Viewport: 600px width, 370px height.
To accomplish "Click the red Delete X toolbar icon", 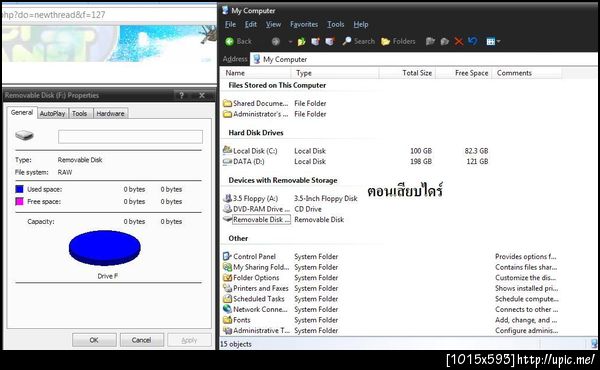I will pos(458,41).
